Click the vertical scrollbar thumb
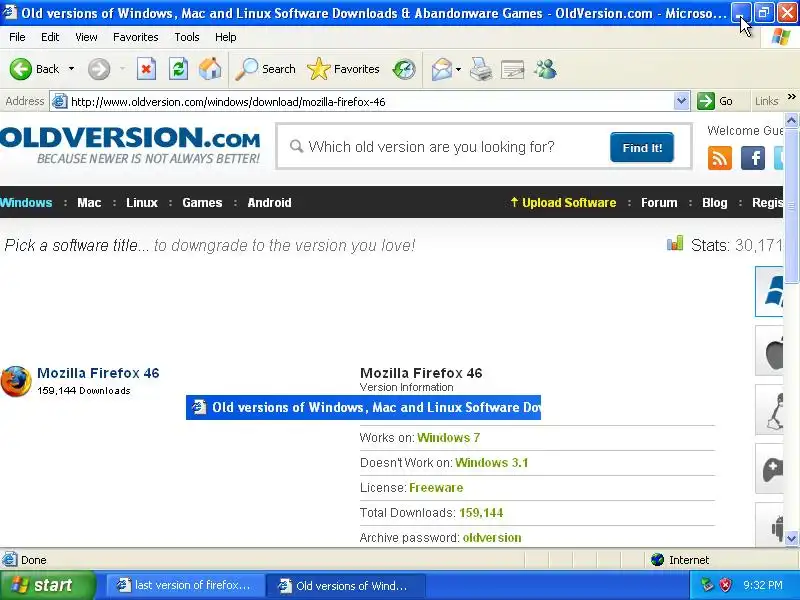Screen dimensions: 800x600 [791, 206]
